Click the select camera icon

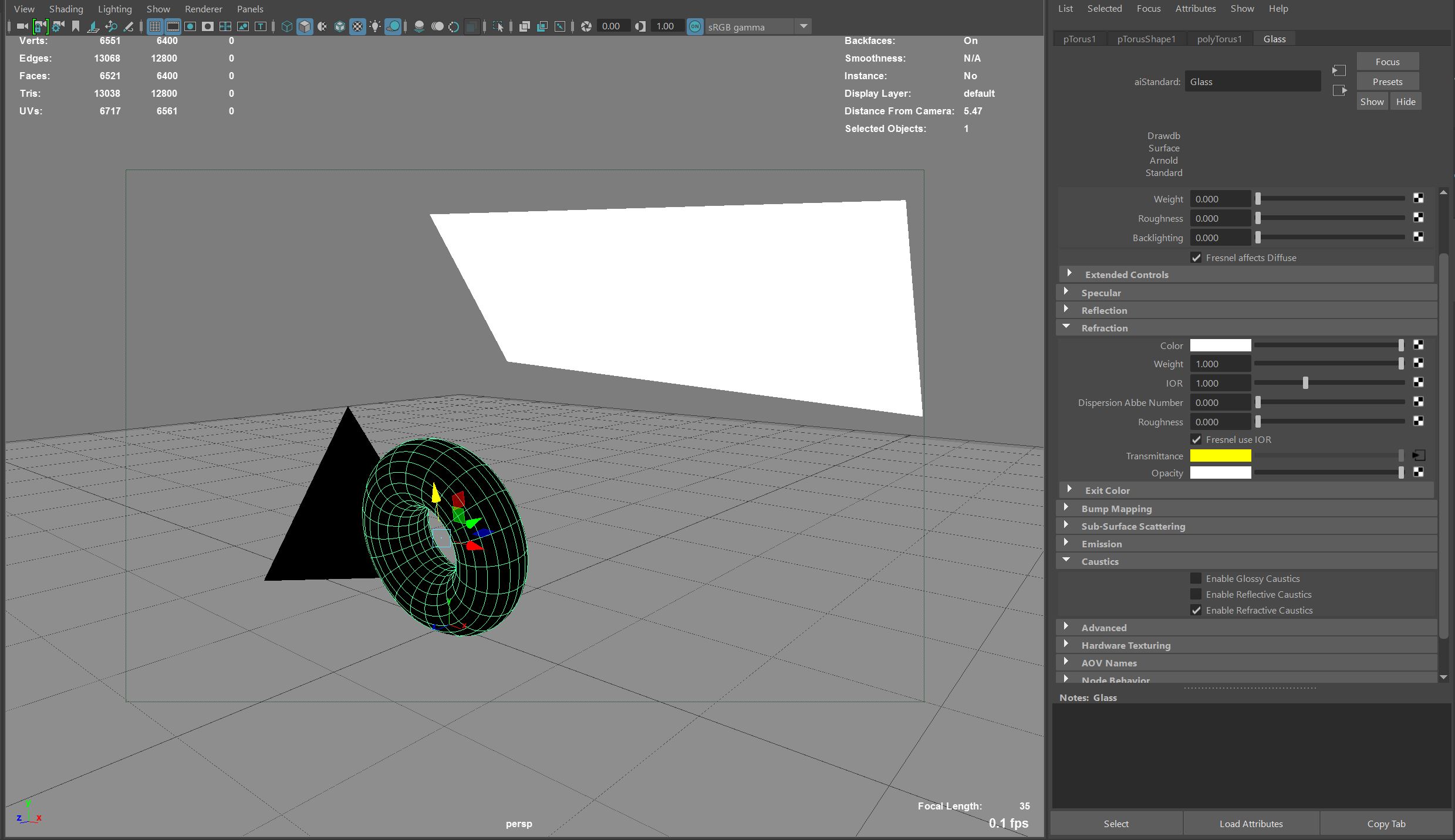click(x=22, y=26)
